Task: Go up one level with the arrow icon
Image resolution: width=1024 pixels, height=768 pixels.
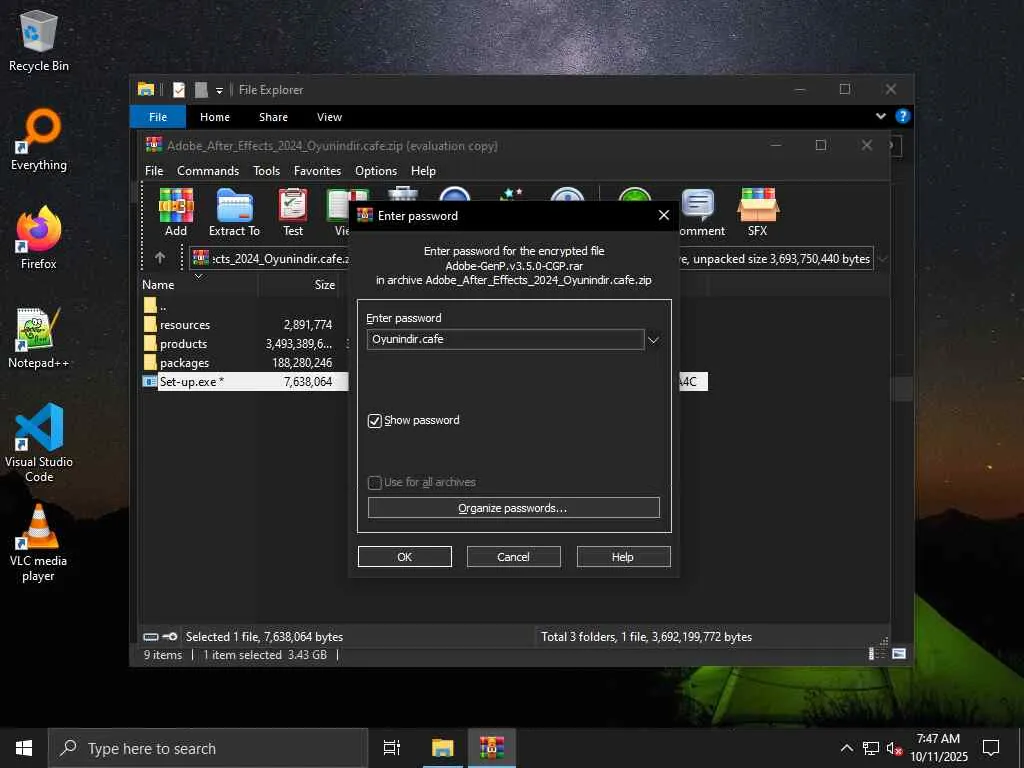Action: point(160,258)
